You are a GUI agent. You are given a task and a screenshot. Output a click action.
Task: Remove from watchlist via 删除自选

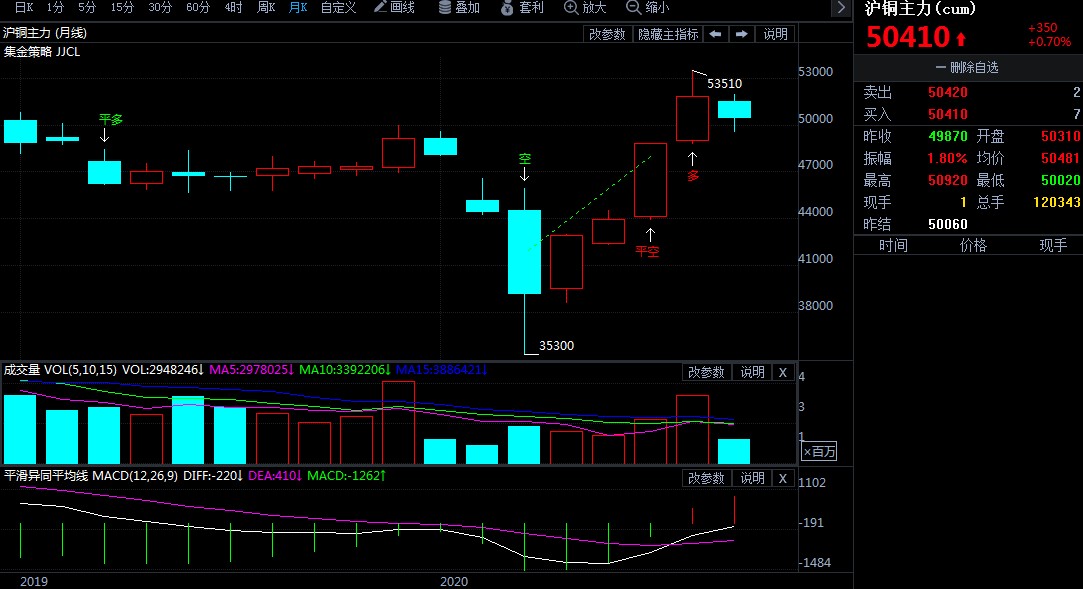(967, 68)
